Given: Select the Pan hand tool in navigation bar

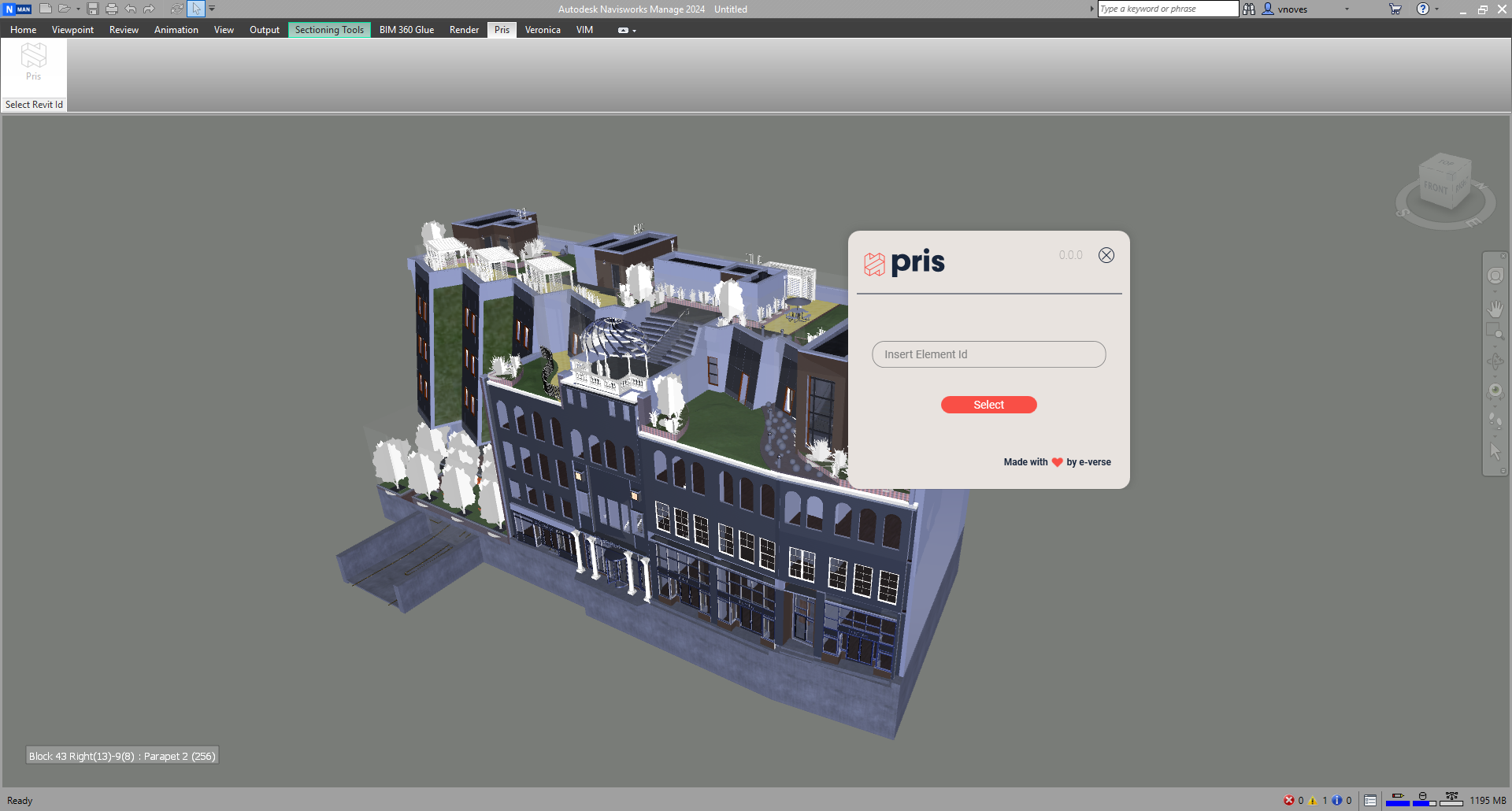Looking at the screenshot, I should point(1495,308).
